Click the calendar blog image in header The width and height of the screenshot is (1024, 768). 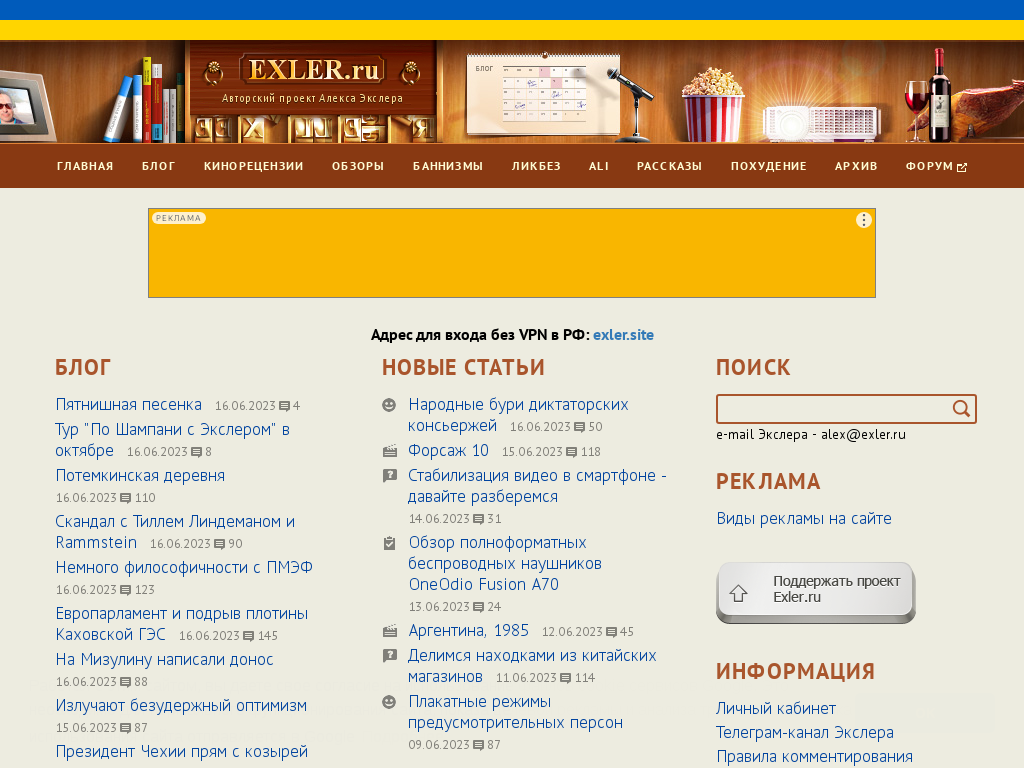pos(543,94)
